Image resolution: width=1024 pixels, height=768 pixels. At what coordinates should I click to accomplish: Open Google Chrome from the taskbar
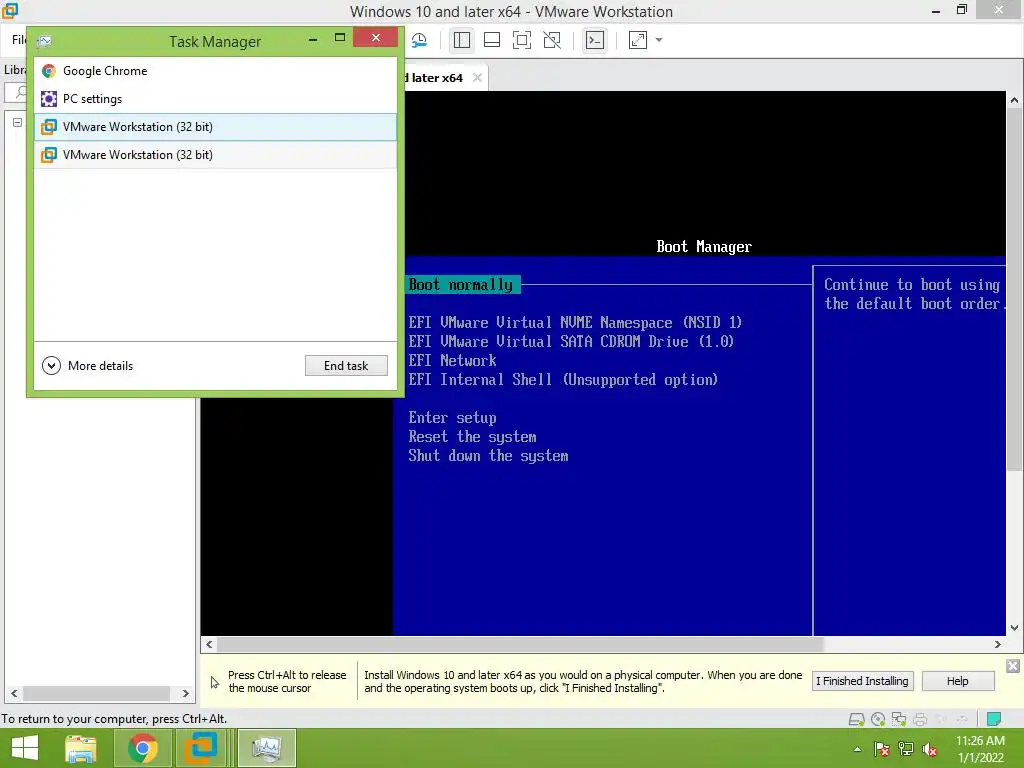[142, 748]
